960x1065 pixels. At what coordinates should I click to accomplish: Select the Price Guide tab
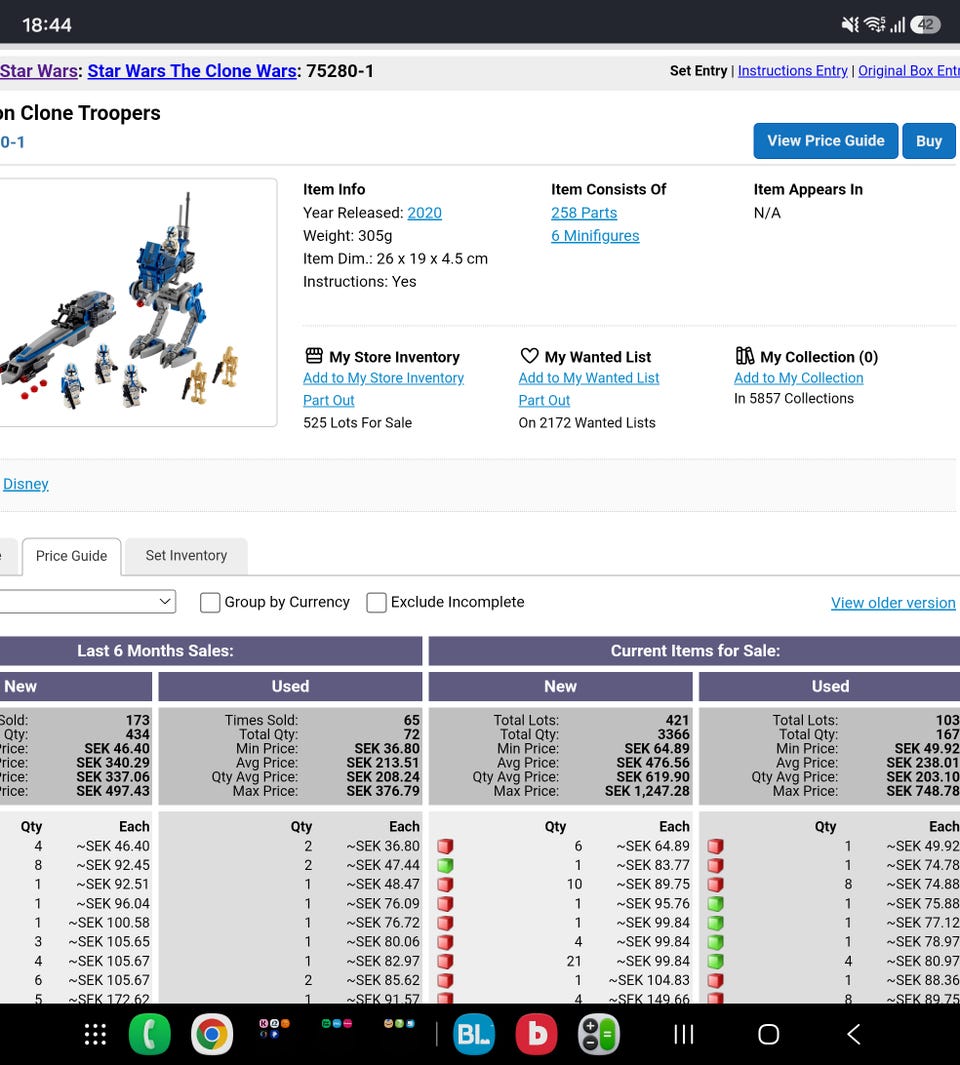71,556
